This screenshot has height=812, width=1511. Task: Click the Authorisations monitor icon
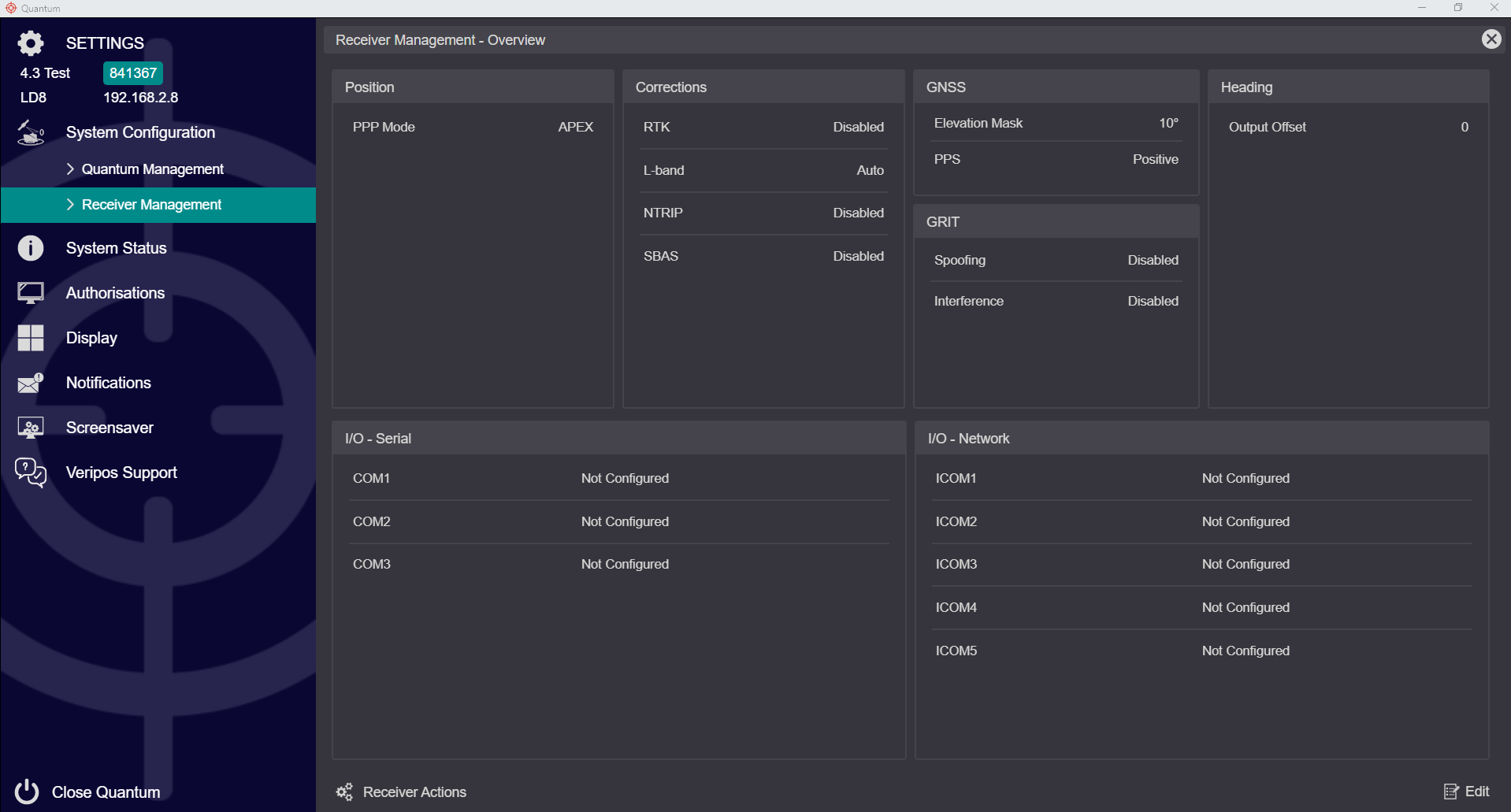tap(31, 293)
